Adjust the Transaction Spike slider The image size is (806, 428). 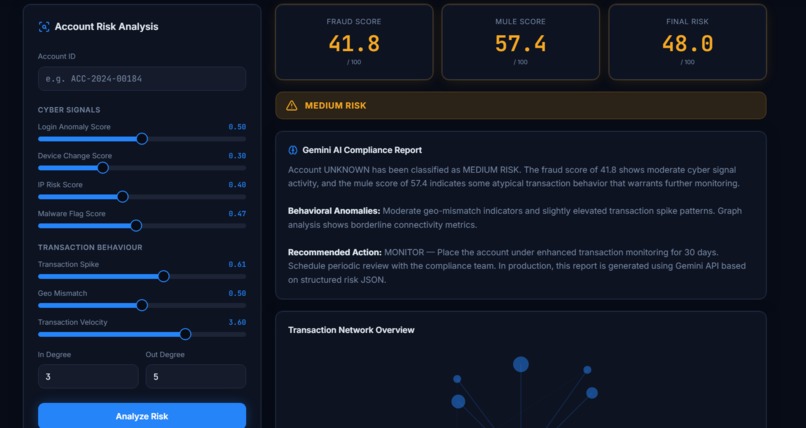[x=142, y=276]
